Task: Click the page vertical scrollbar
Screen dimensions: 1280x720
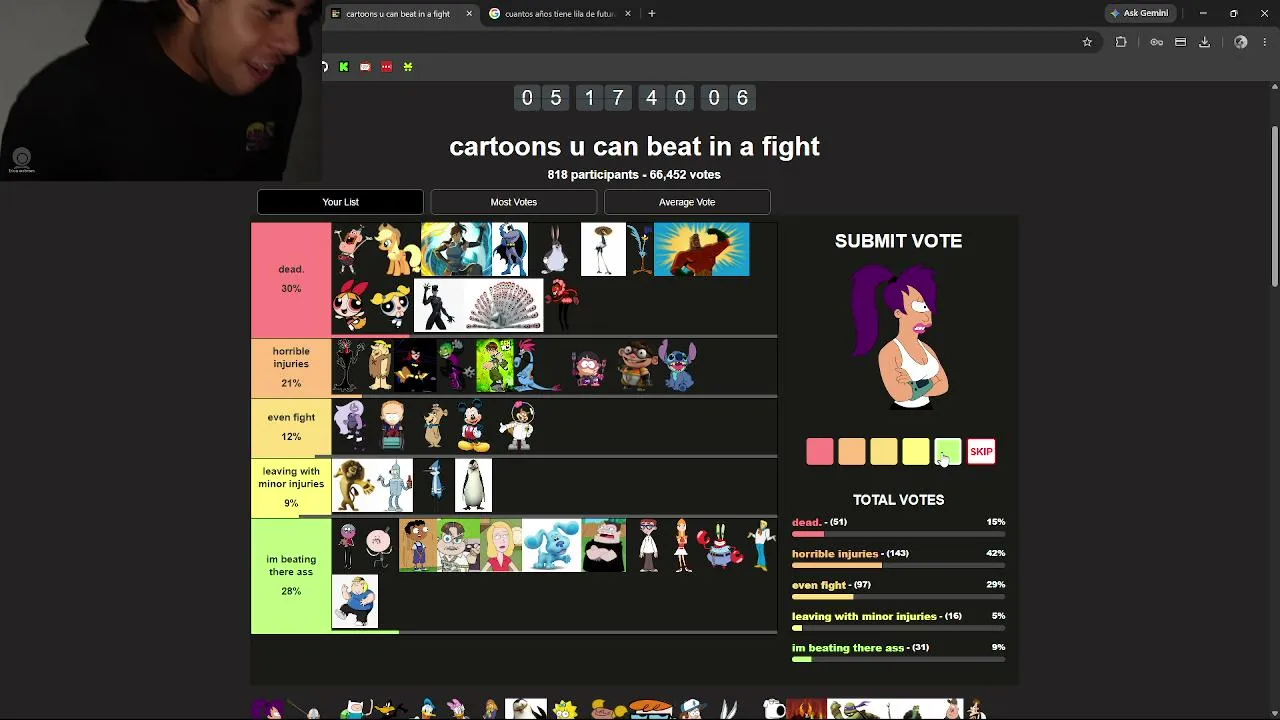Action: pos(1274,207)
